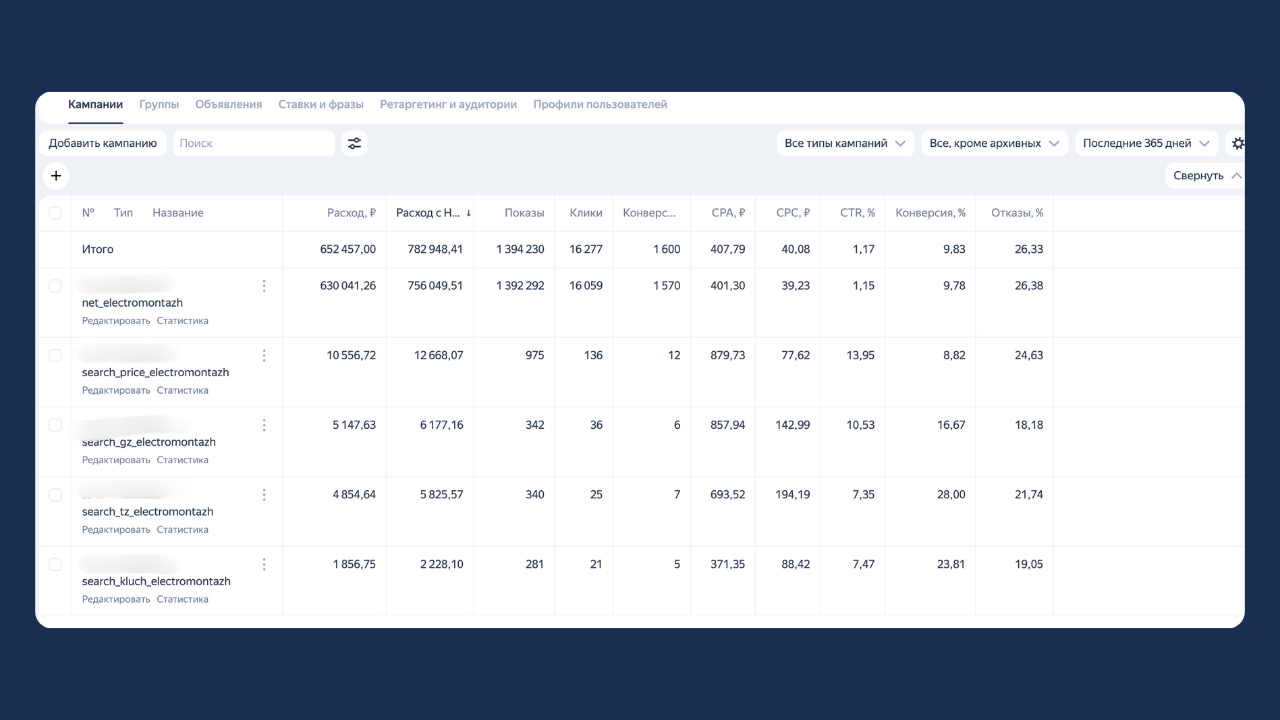Open three-dot menu for net_electromontazh campaign
This screenshot has height=720, width=1280.
(x=264, y=286)
